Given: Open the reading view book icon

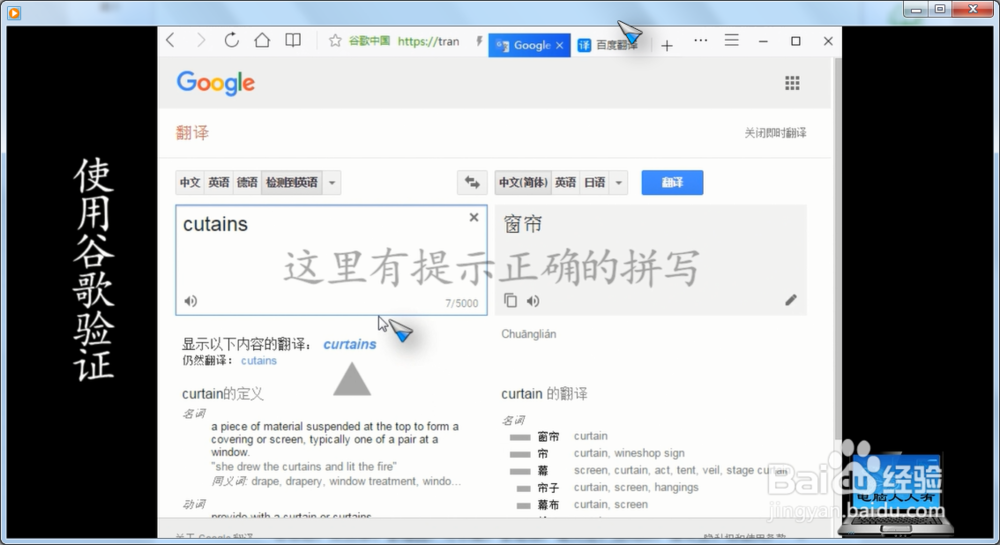Looking at the screenshot, I should tap(293, 40).
